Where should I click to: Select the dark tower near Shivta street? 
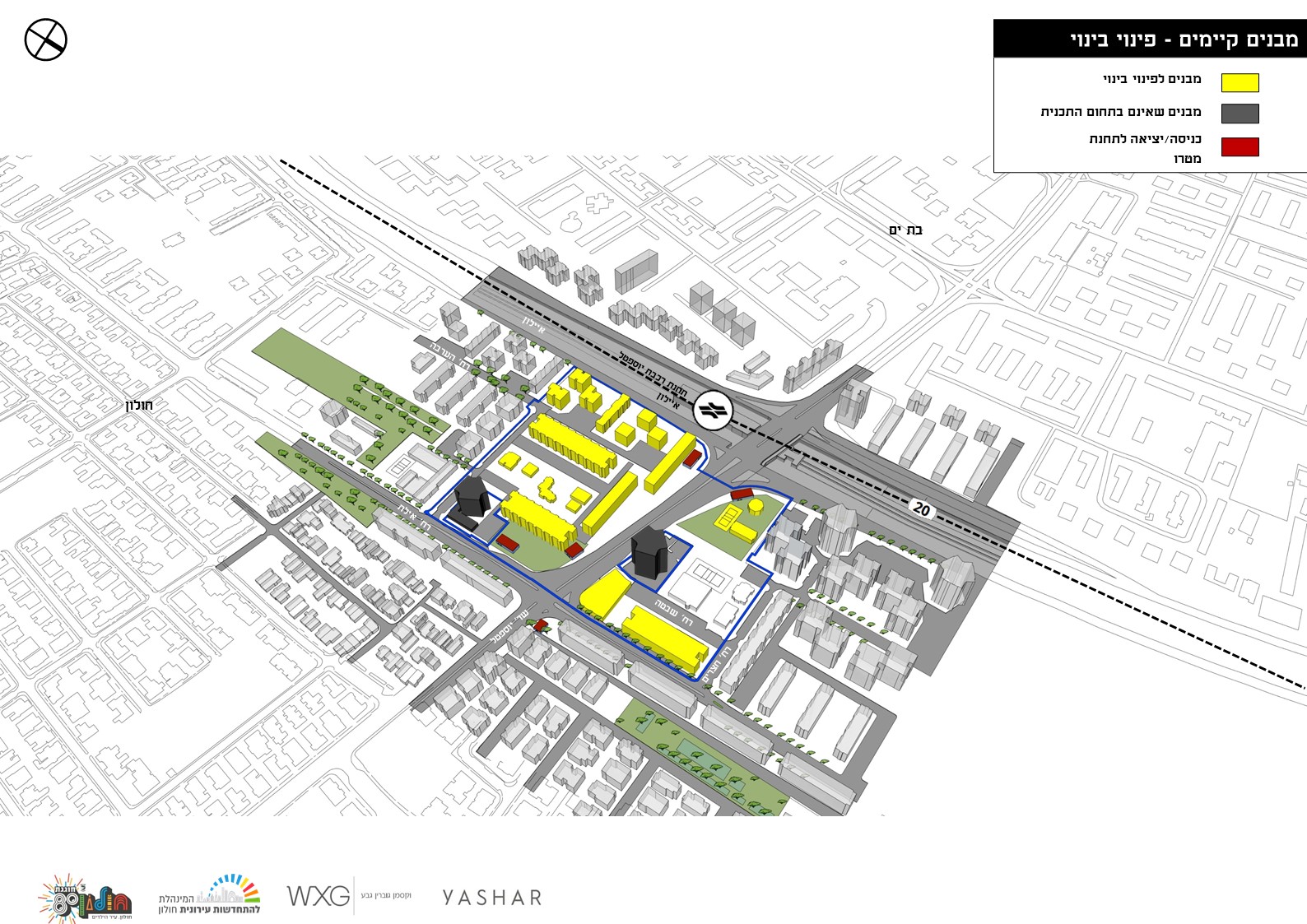pos(649,553)
